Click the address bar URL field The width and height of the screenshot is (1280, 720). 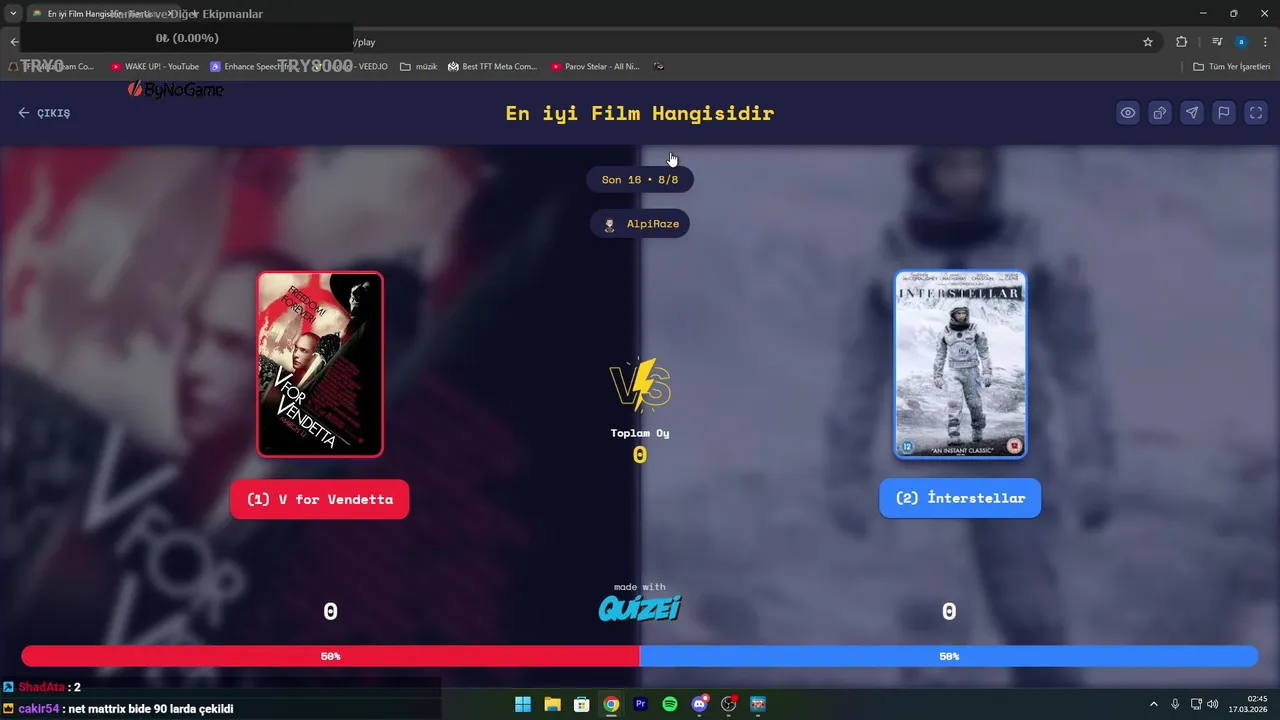click(x=740, y=42)
